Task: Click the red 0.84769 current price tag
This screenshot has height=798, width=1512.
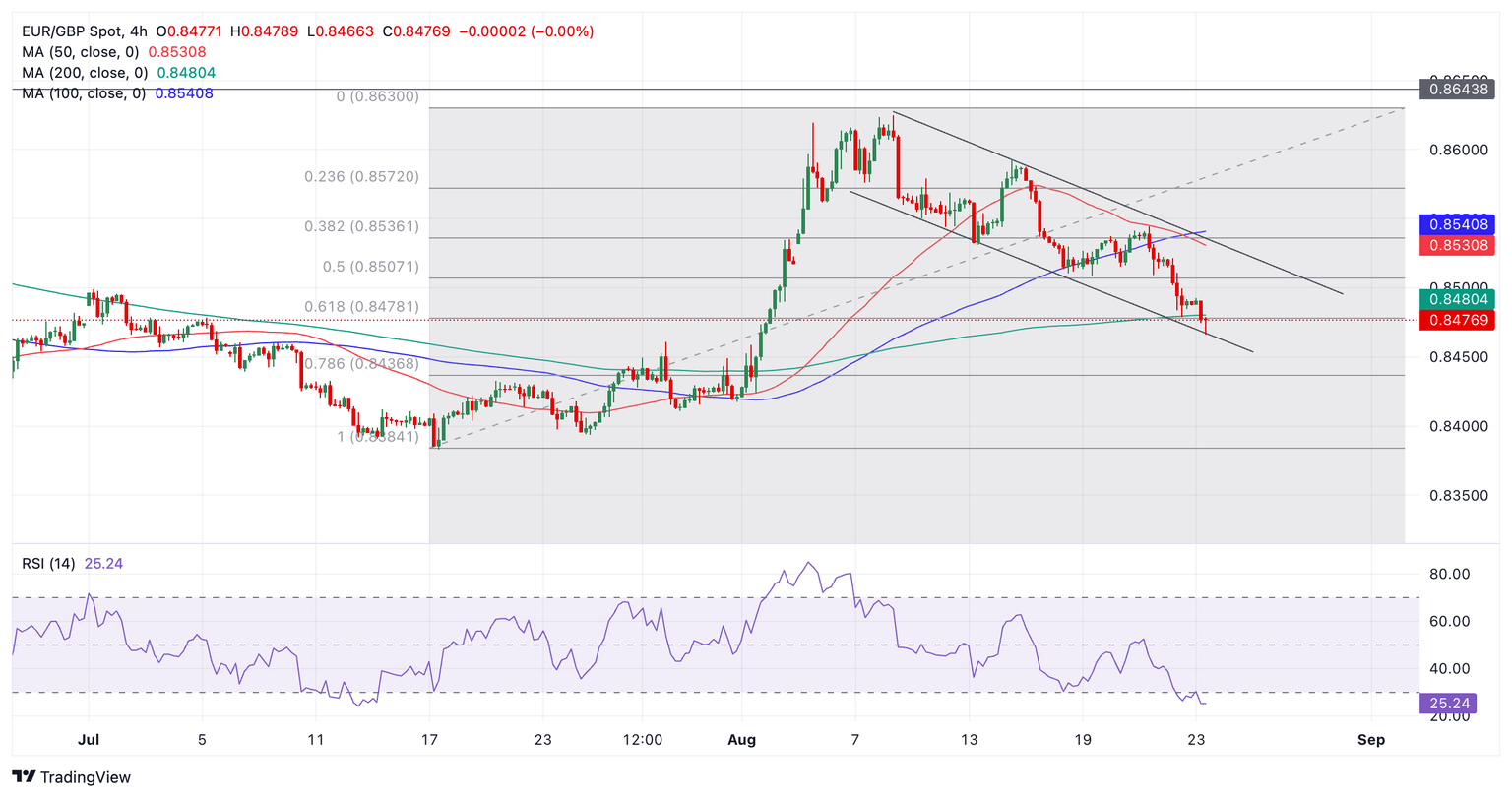Action: (x=1457, y=320)
